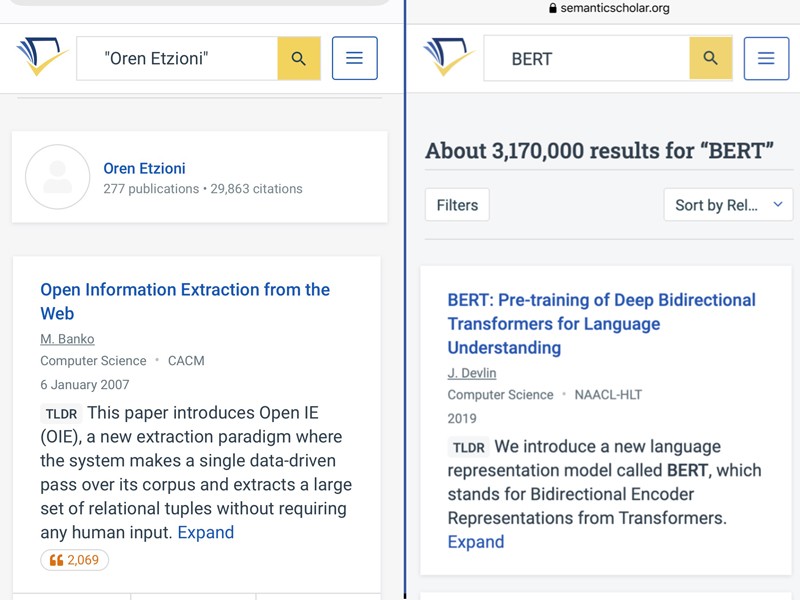Click the Semantic Scholar logo in left pane
800x600 pixels.
[42, 58]
